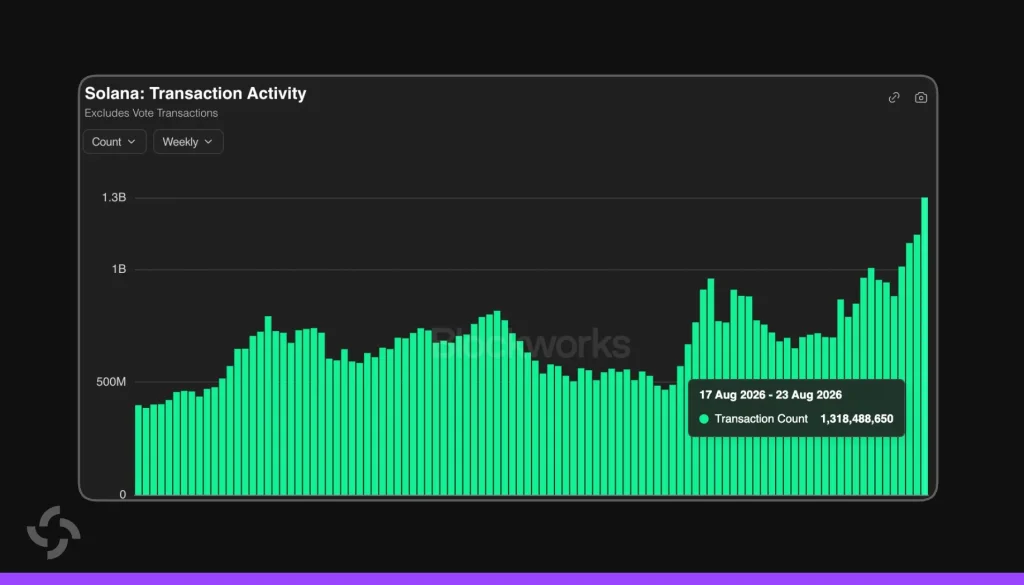Take a chart snapshot with camera icon

pos(921,97)
